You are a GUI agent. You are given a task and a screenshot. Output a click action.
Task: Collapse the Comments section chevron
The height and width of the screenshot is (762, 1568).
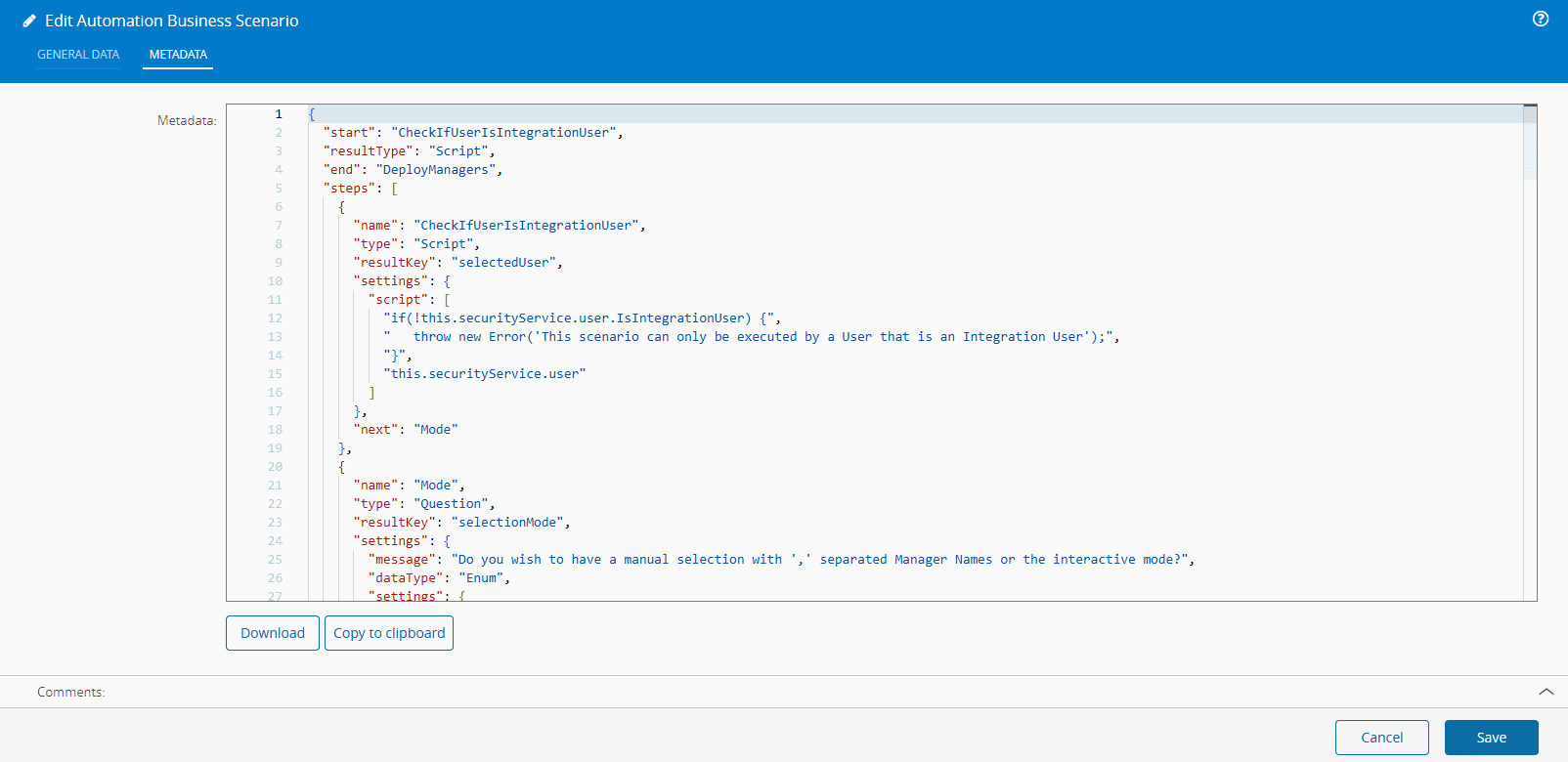pos(1546,692)
